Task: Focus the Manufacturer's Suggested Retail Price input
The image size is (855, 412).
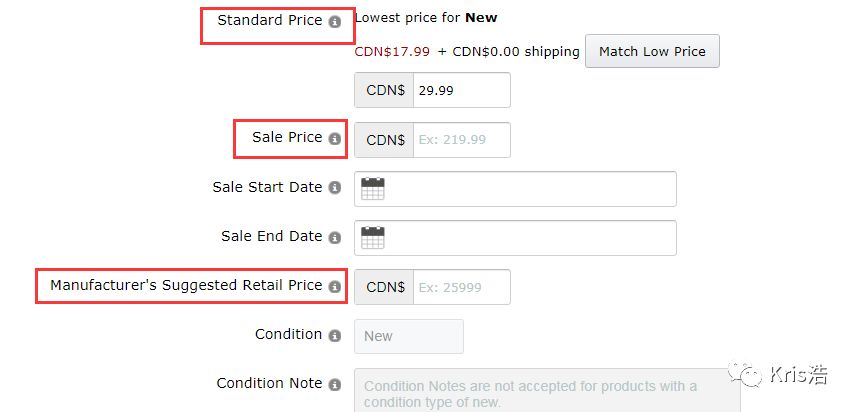Action: pyautogui.click(x=460, y=287)
